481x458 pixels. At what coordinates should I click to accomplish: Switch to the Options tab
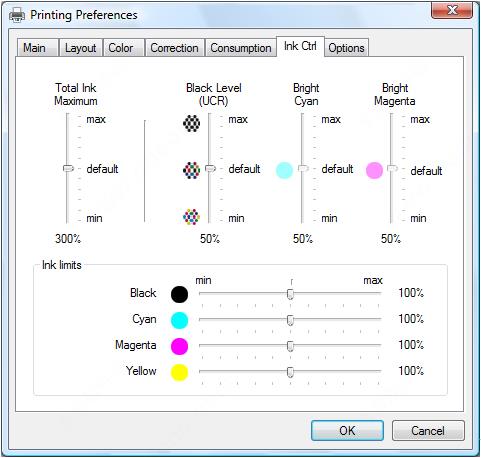tap(346, 48)
